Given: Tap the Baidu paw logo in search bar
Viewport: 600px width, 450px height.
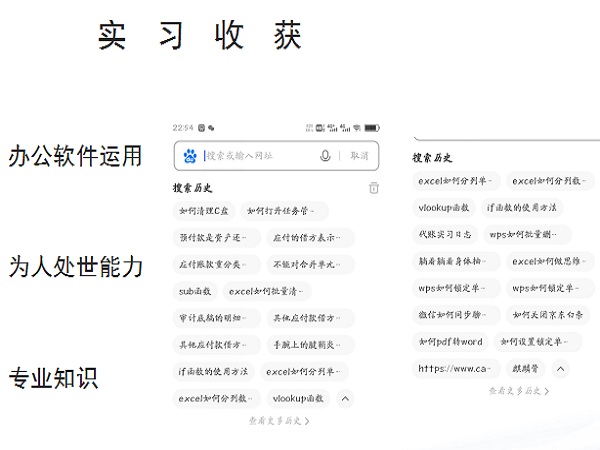Looking at the screenshot, I should coord(190,156).
